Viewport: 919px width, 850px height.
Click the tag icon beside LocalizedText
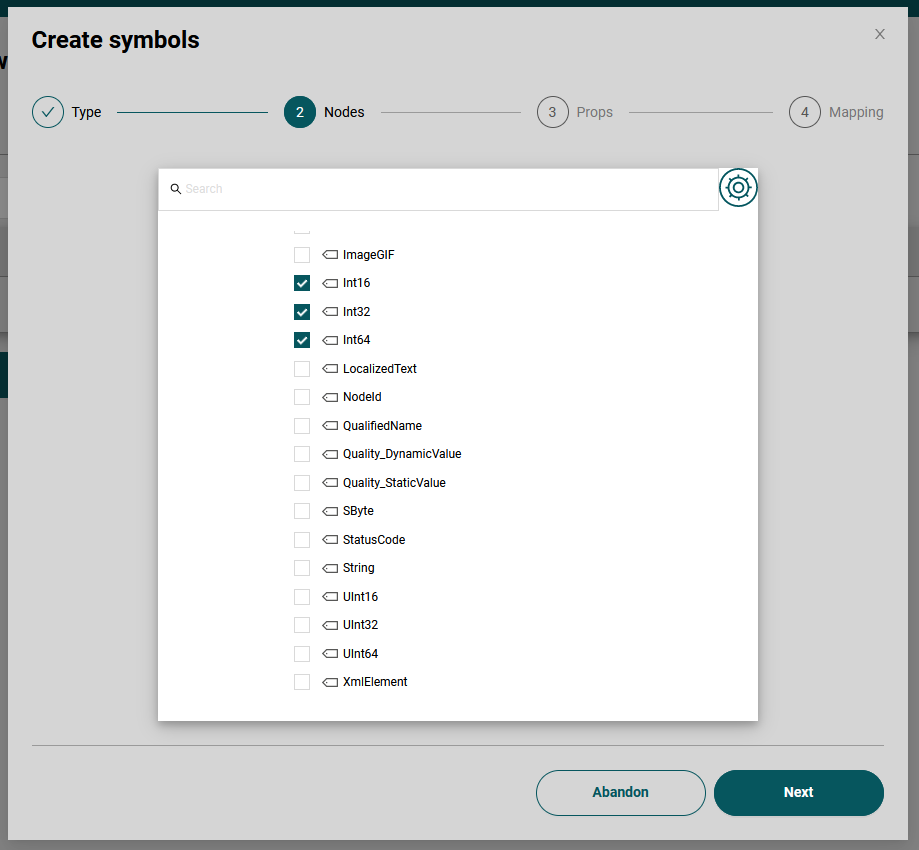click(330, 369)
